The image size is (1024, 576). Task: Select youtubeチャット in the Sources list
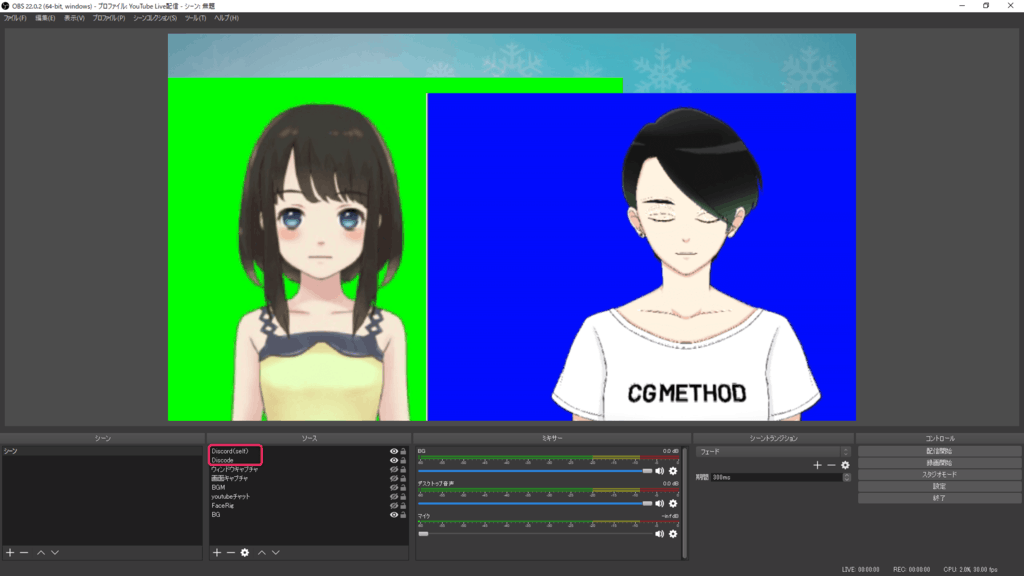(231, 497)
